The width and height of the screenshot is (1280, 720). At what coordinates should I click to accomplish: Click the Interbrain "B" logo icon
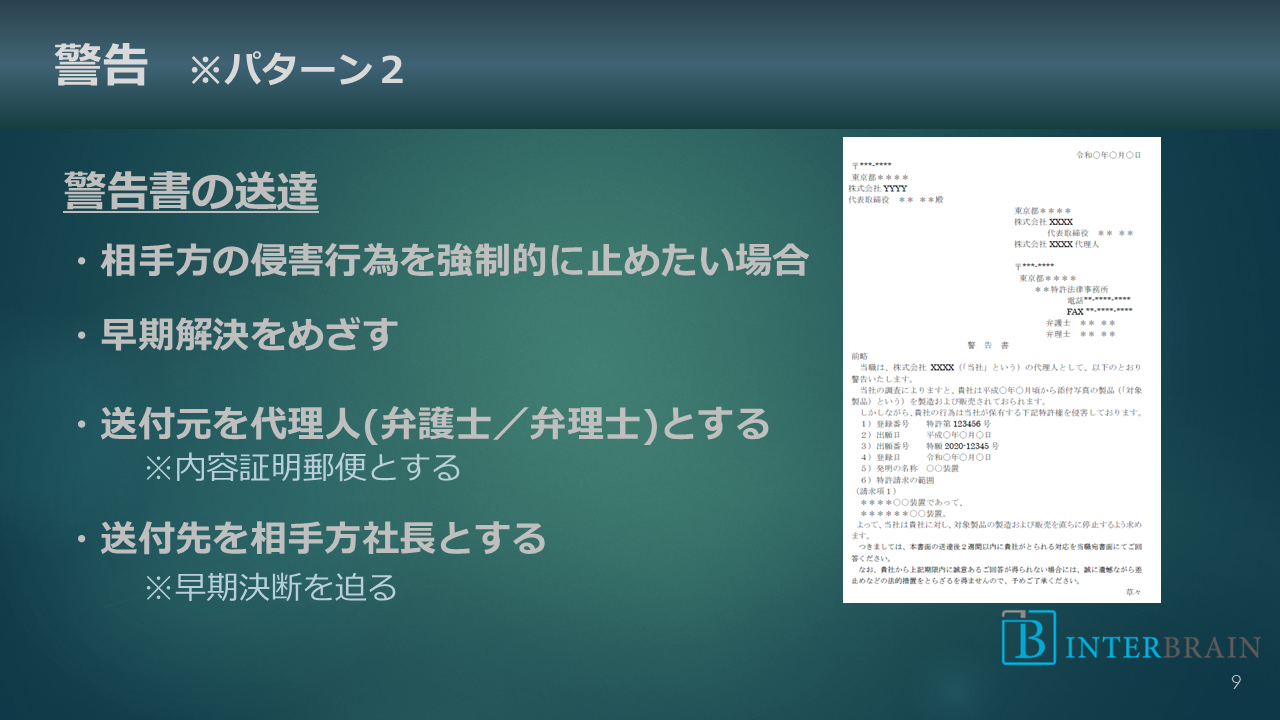[x=1029, y=637]
